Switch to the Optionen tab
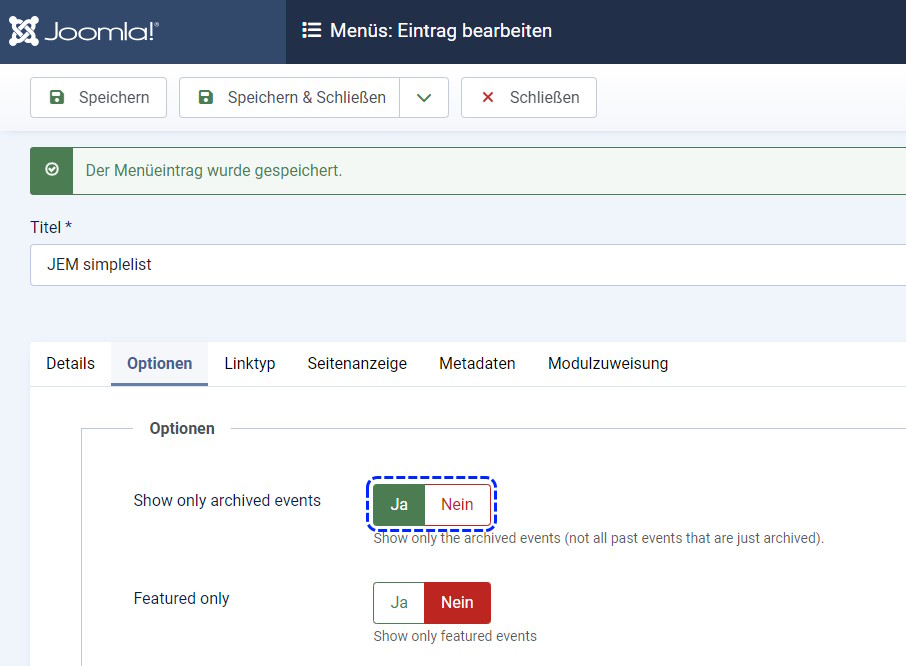Screen dimensions: 906x666 (159, 364)
